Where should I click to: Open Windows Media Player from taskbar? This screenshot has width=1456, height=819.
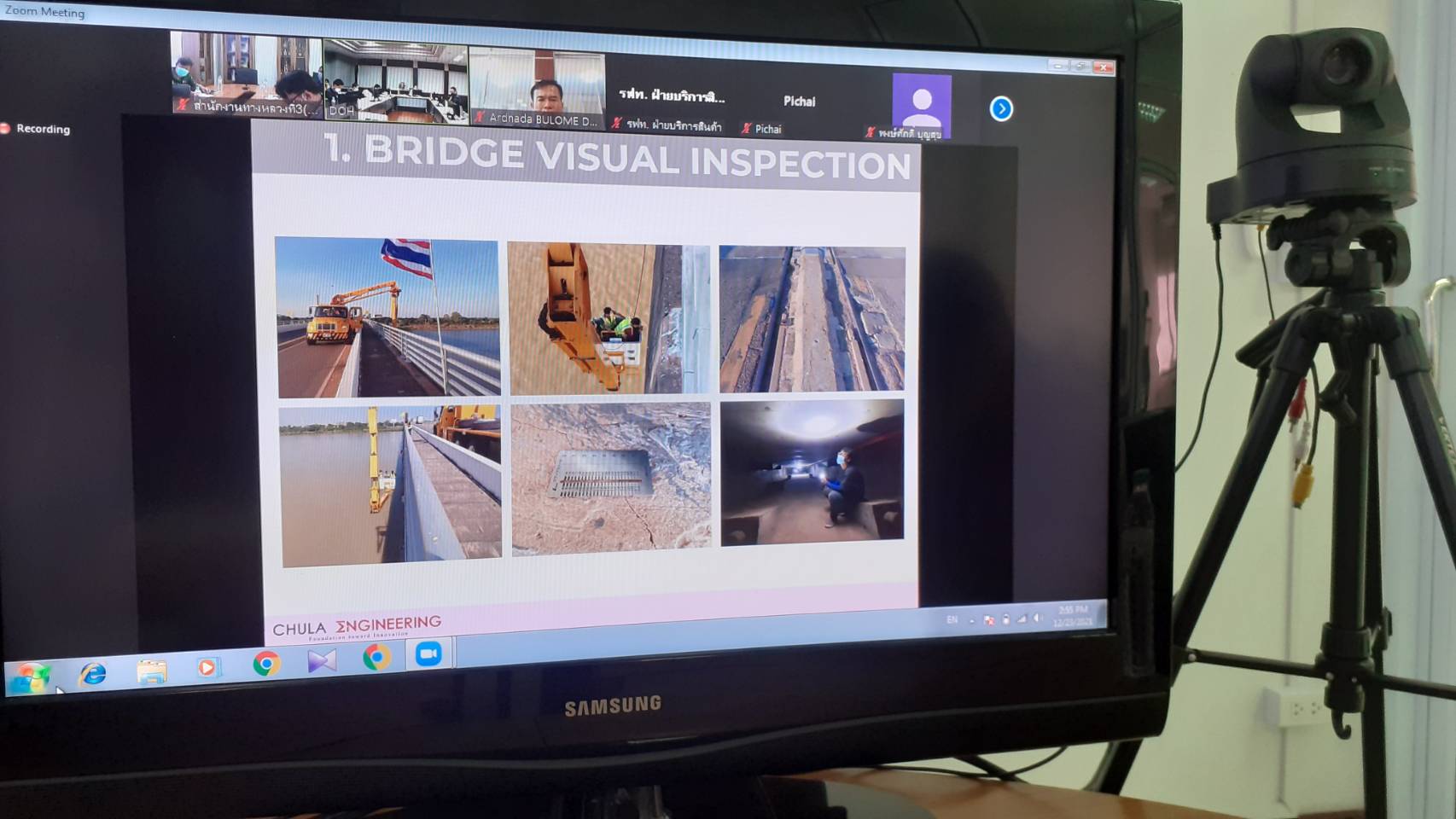(x=207, y=666)
